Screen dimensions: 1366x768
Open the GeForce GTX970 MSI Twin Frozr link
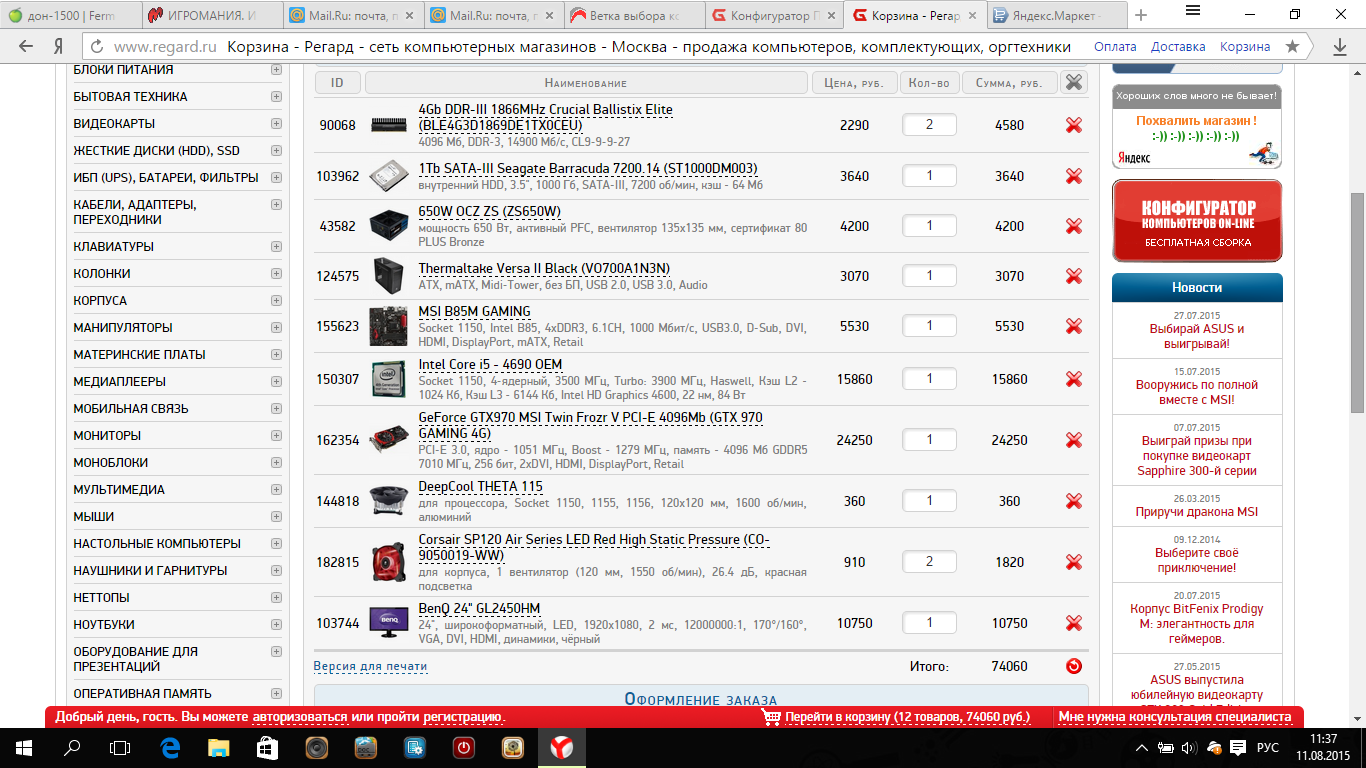pyautogui.click(x=590, y=425)
